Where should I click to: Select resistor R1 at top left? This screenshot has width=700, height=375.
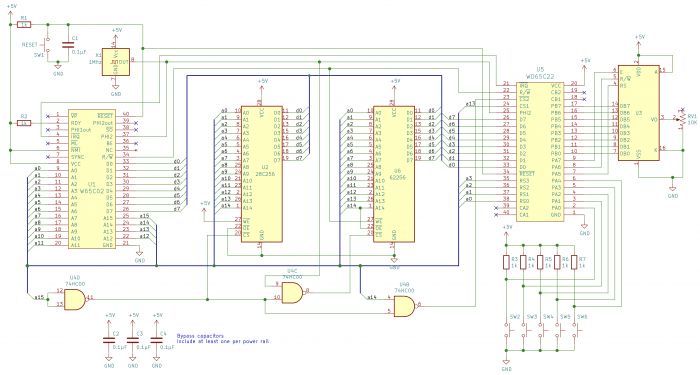tap(25, 25)
